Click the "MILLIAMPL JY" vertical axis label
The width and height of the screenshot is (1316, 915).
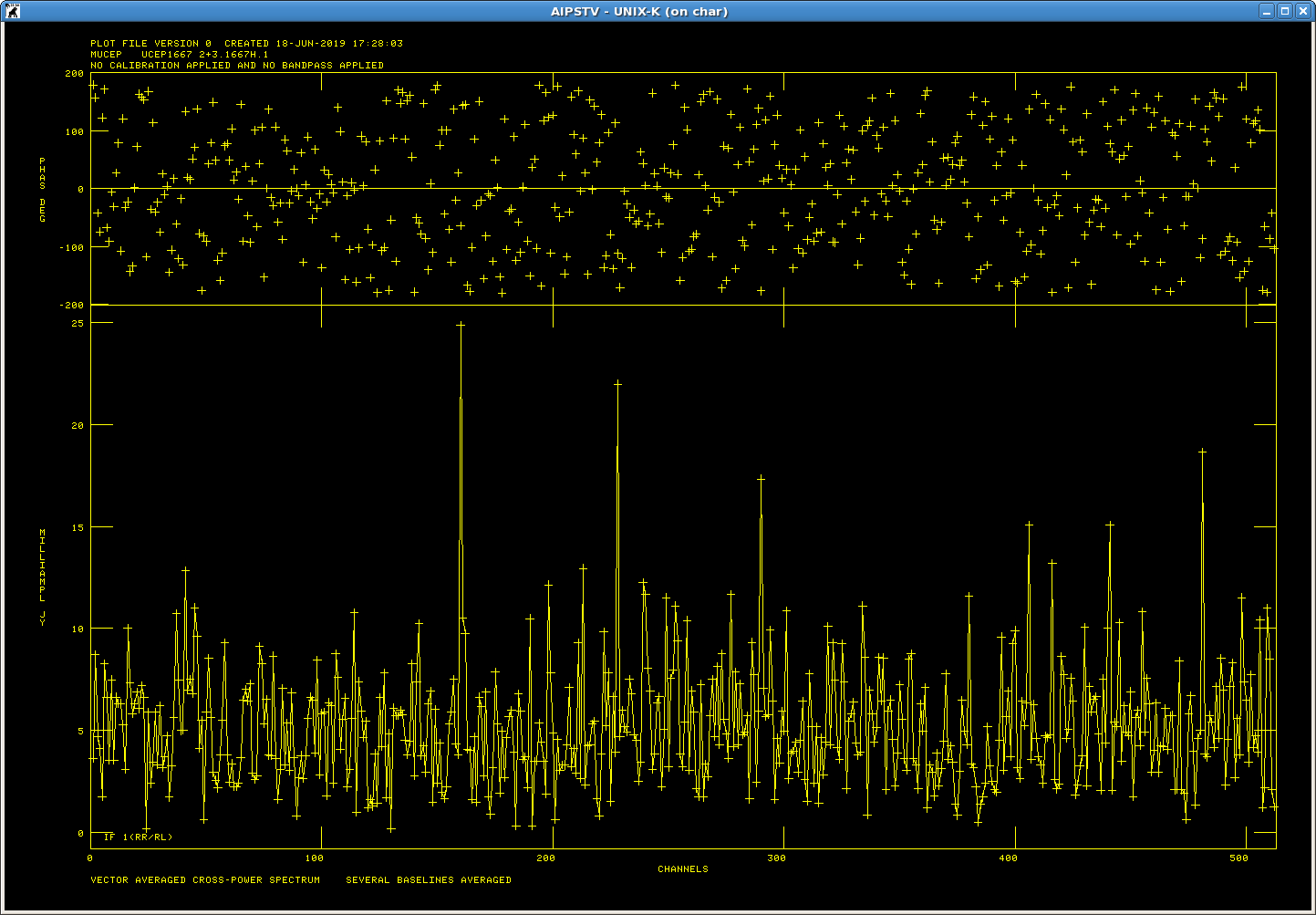coord(42,577)
